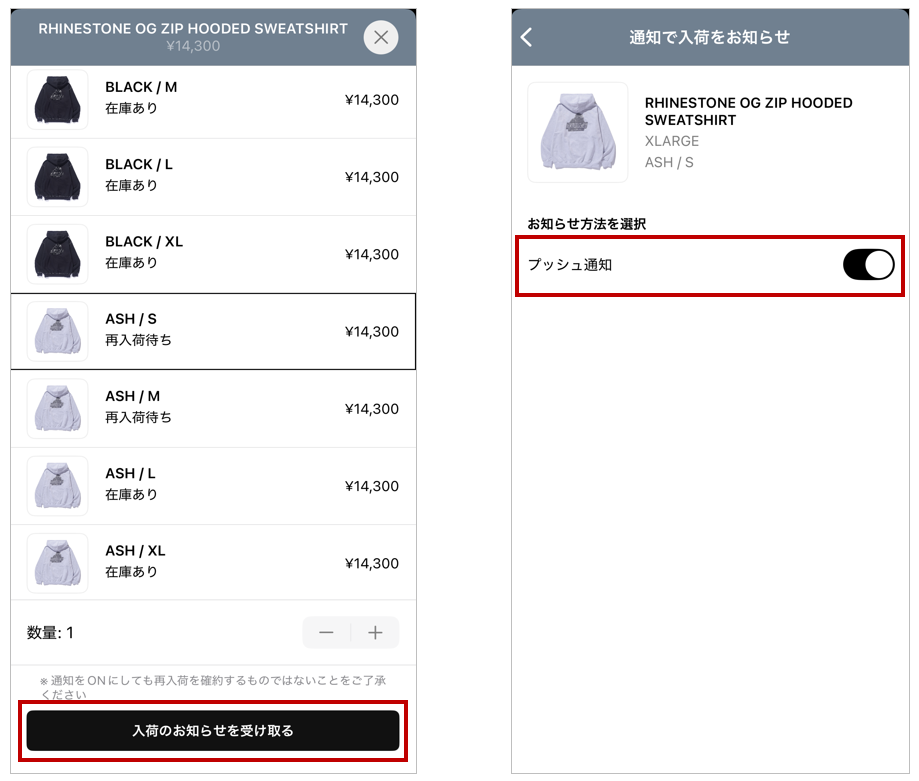
Task: Tap the ASH / XL hoodie thumbnail
Action: point(57,563)
